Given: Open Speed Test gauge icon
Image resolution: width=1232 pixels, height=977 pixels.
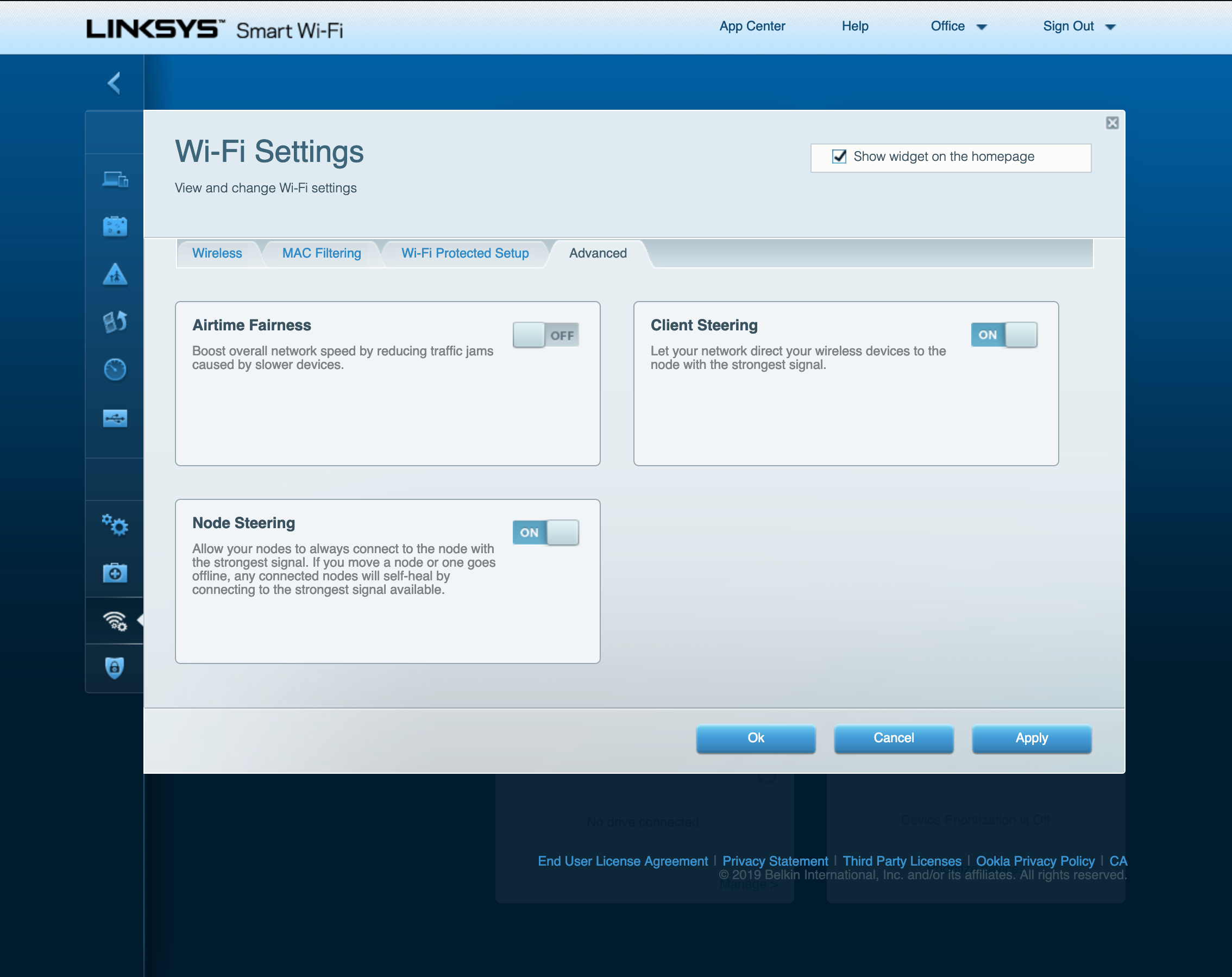Looking at the screenshot, I should pyautogui.click(x=115, y=369).
